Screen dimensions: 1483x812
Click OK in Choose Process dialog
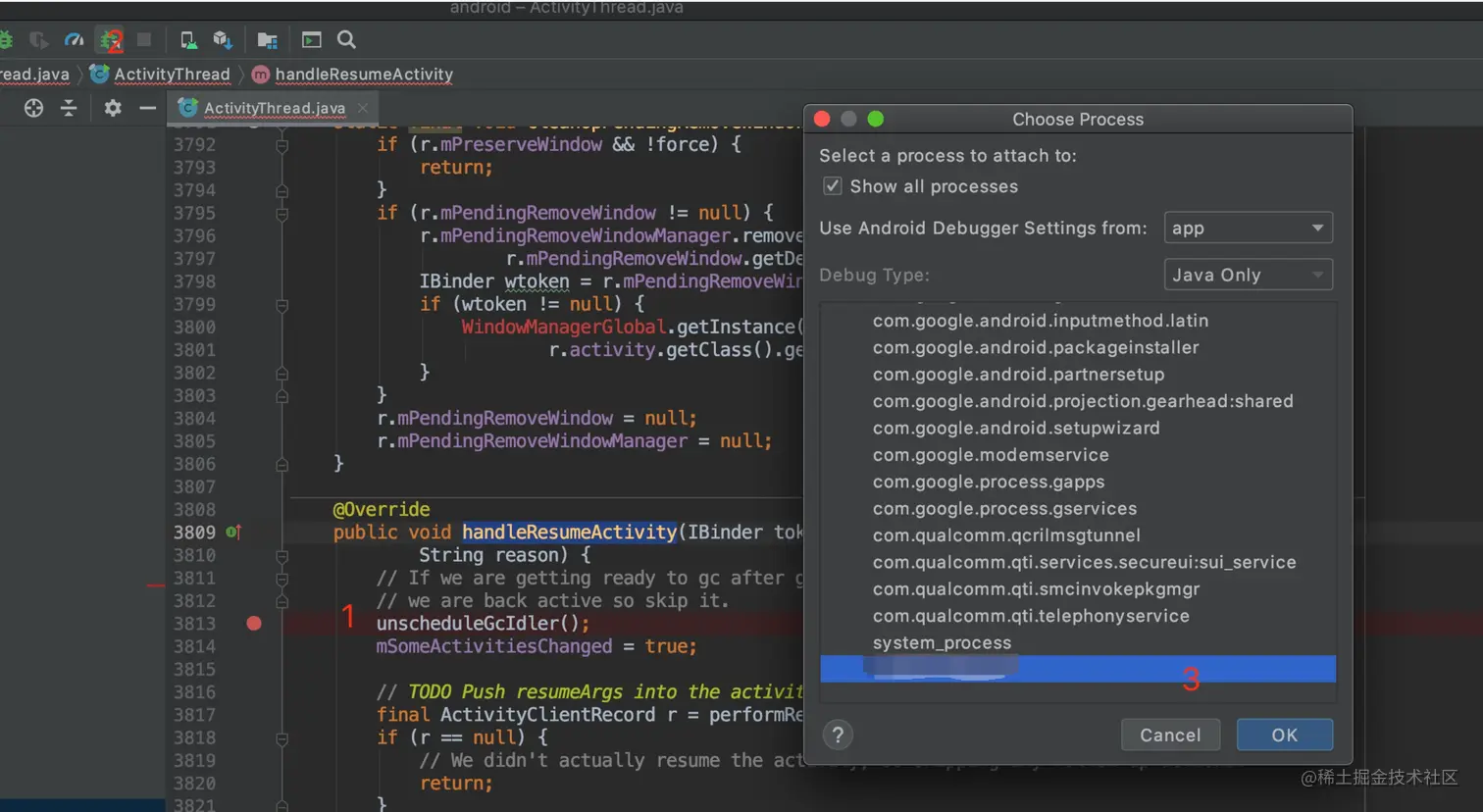[x=1284, y=735]
